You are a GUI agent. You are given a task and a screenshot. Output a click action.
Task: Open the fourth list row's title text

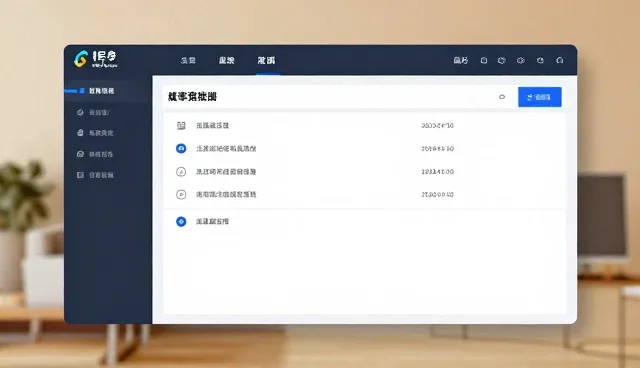coord(226,195)
